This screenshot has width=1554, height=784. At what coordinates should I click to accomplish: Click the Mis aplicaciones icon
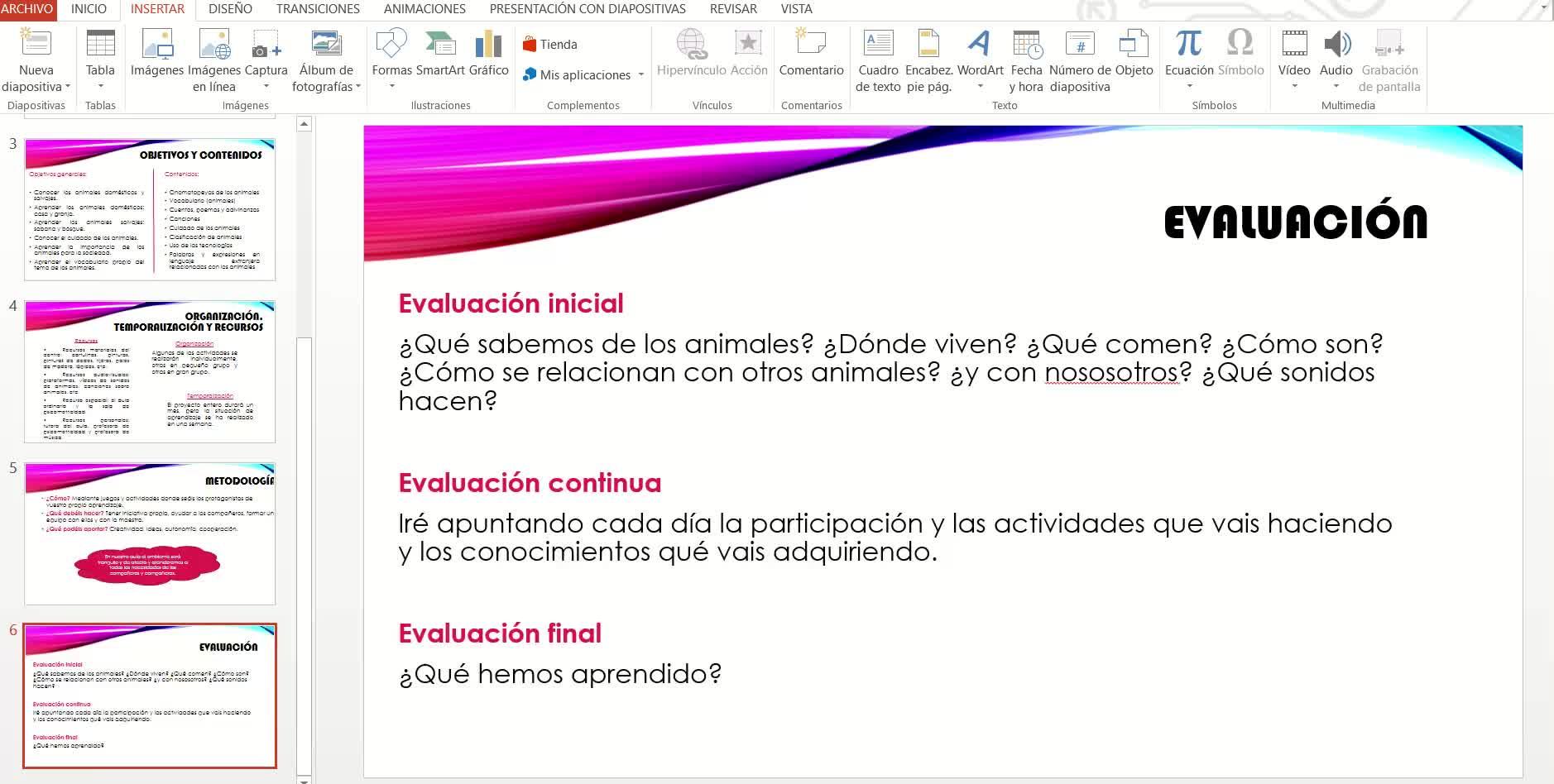coord(530,74)
